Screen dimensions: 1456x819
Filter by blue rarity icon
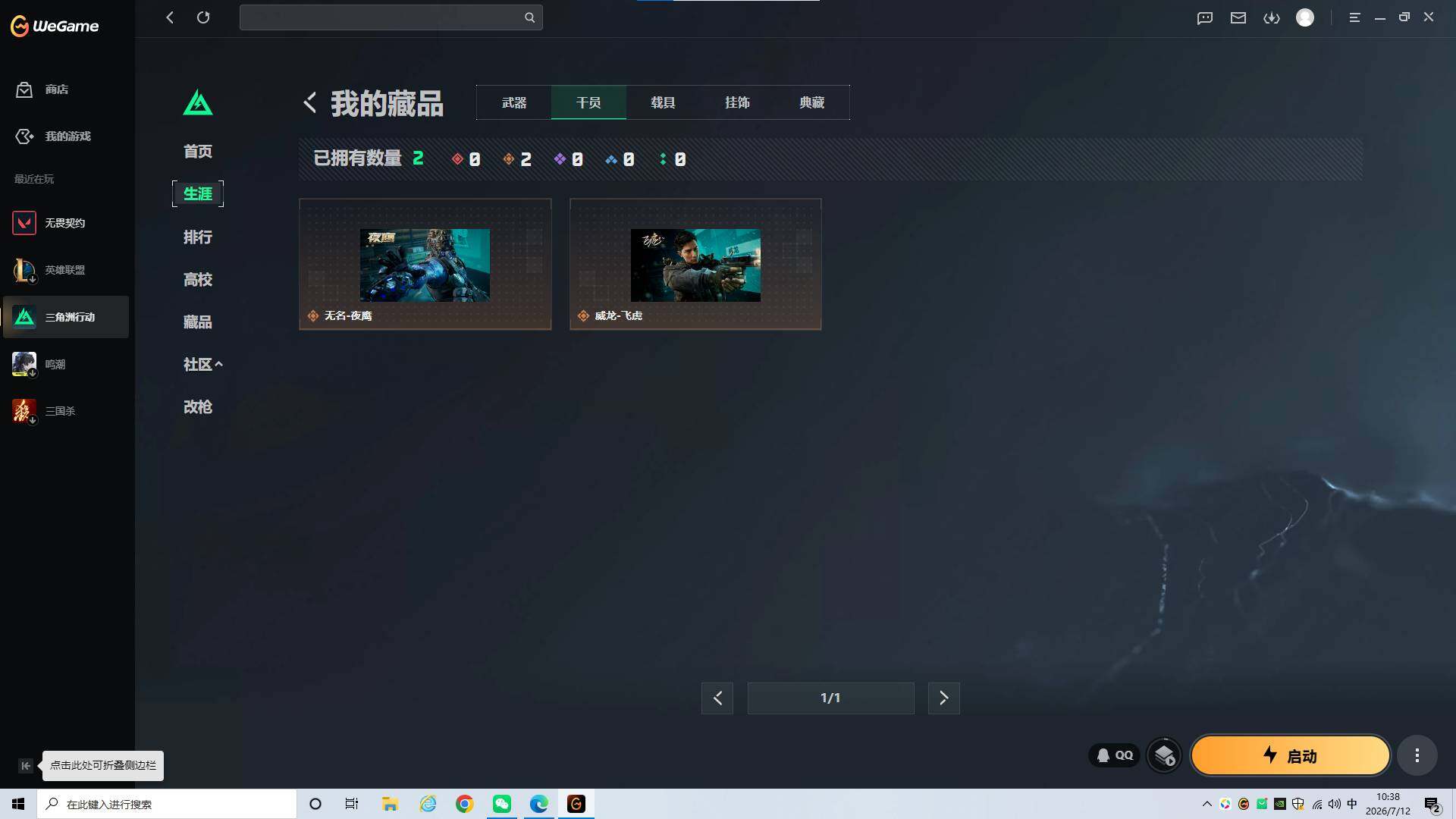click(611, 159)
